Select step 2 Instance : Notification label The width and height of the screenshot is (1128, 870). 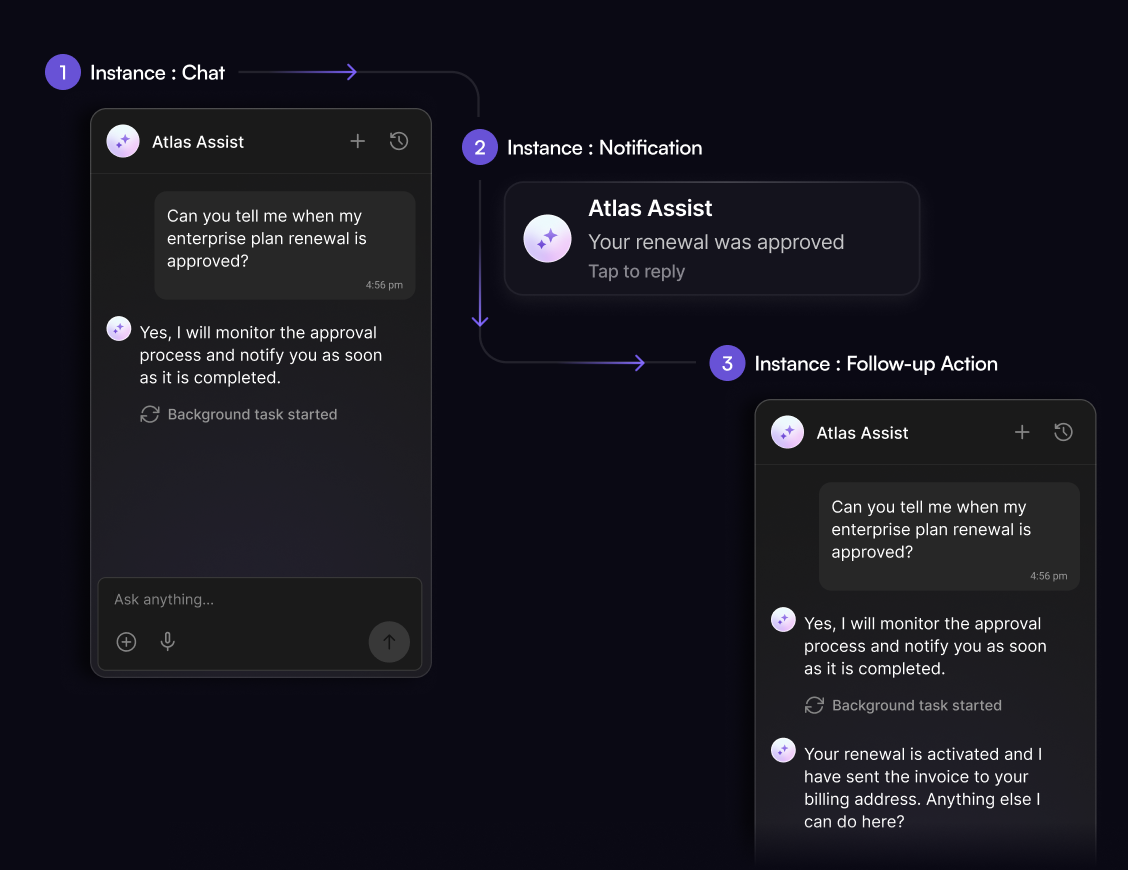point(604,148)
